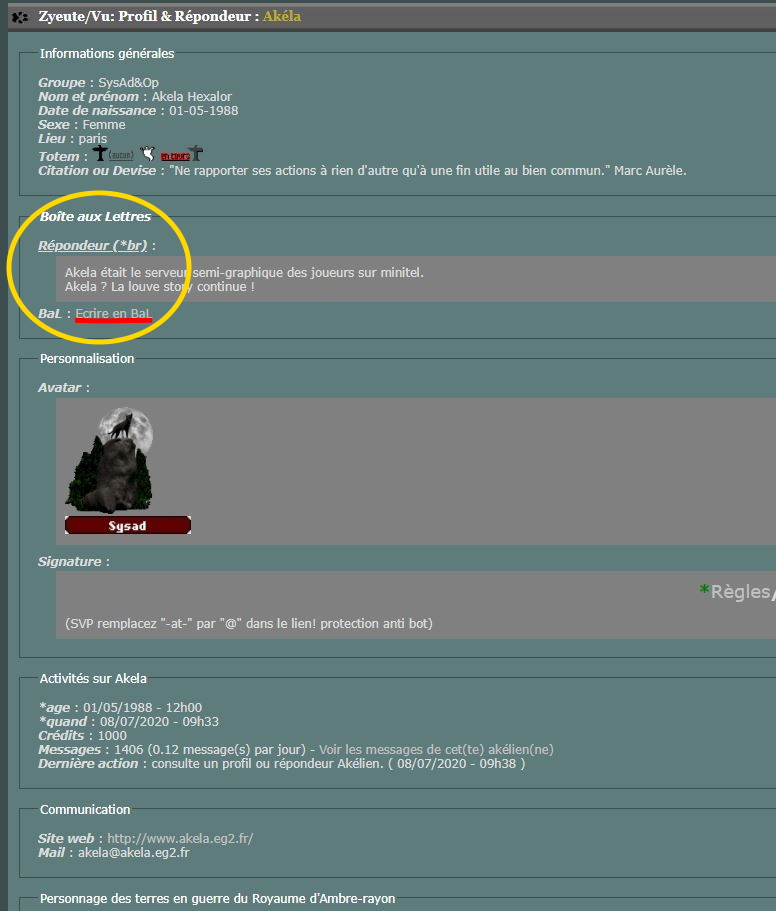Click the Akéla username in the title

click(281, 17)
